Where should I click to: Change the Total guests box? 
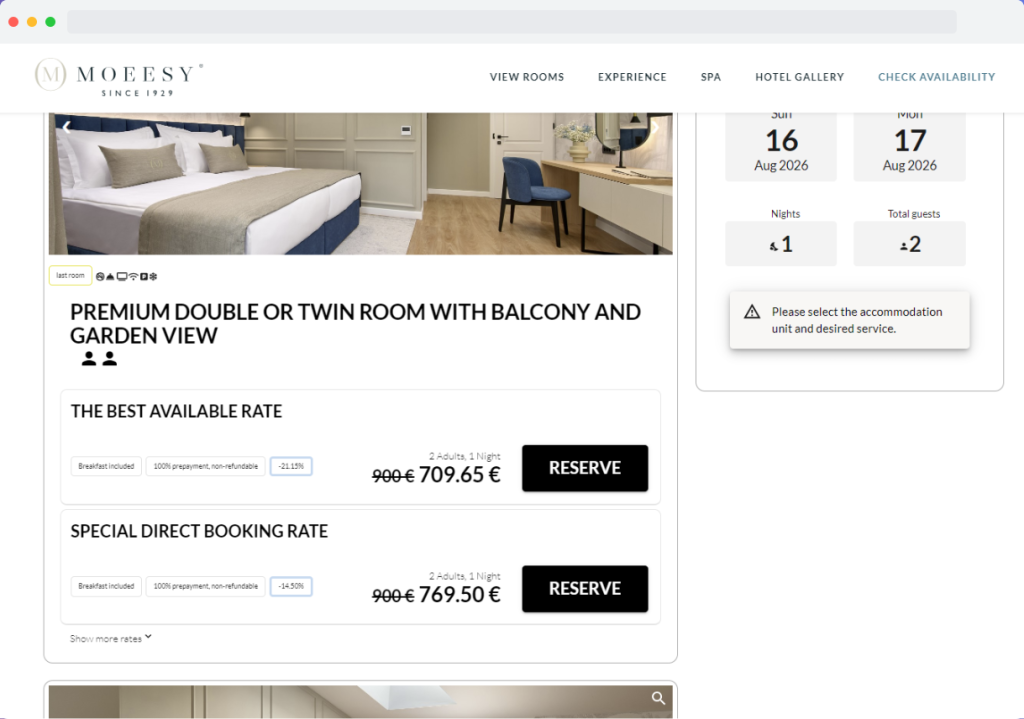[910, 244]
